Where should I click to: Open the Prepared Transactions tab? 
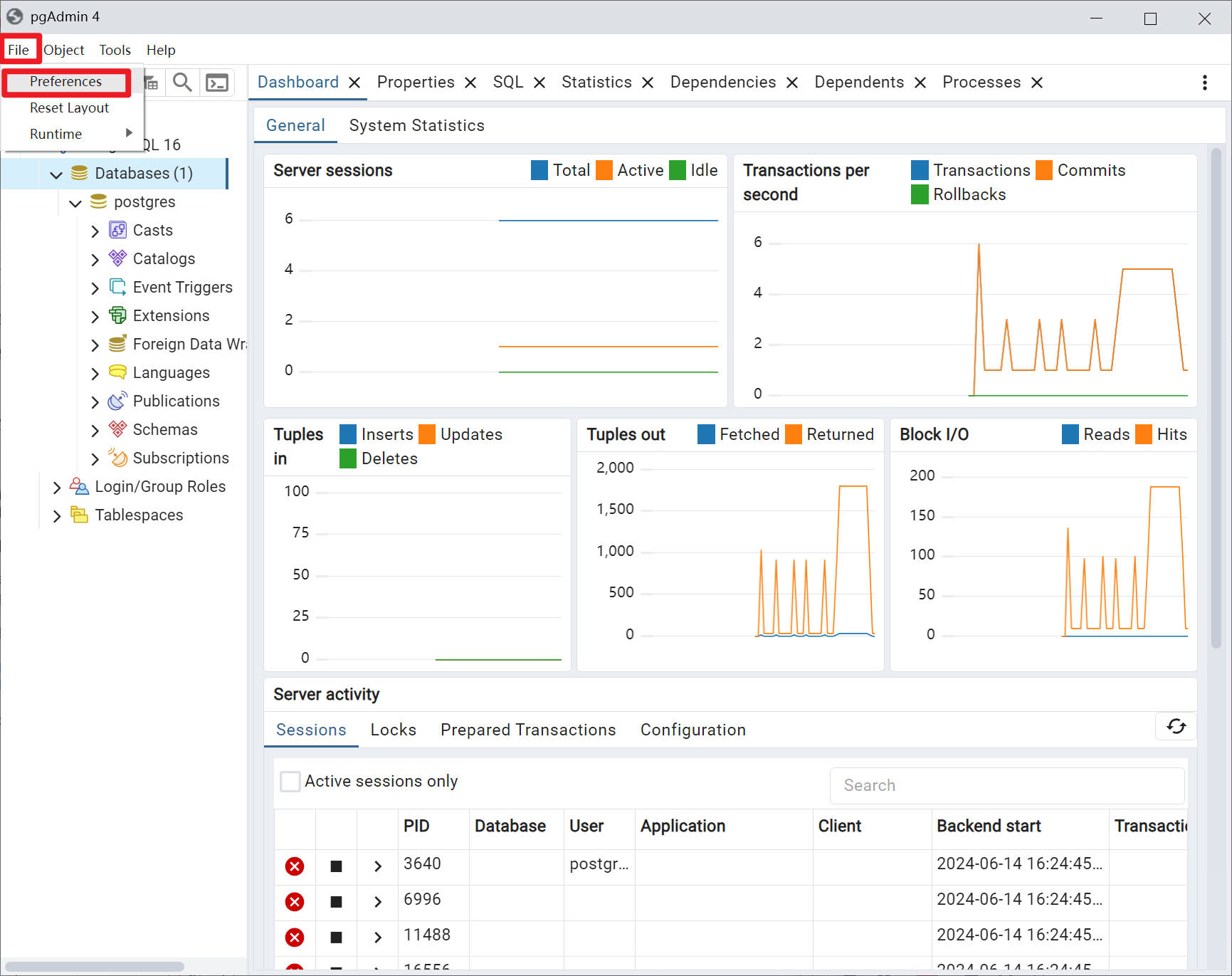[528, 730]
